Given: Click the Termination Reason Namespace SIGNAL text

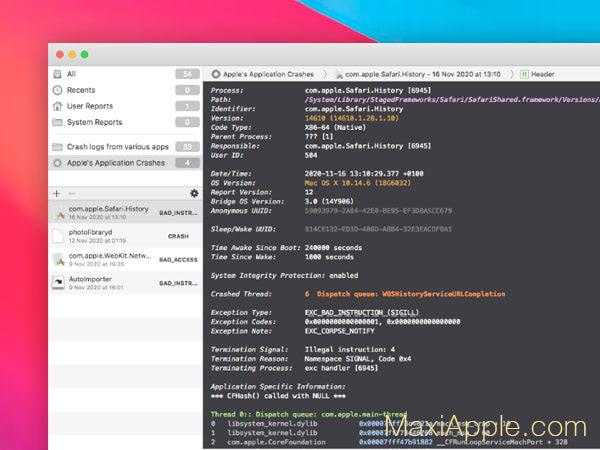Looking at the screenshot, I should click(x=358, y=359).
